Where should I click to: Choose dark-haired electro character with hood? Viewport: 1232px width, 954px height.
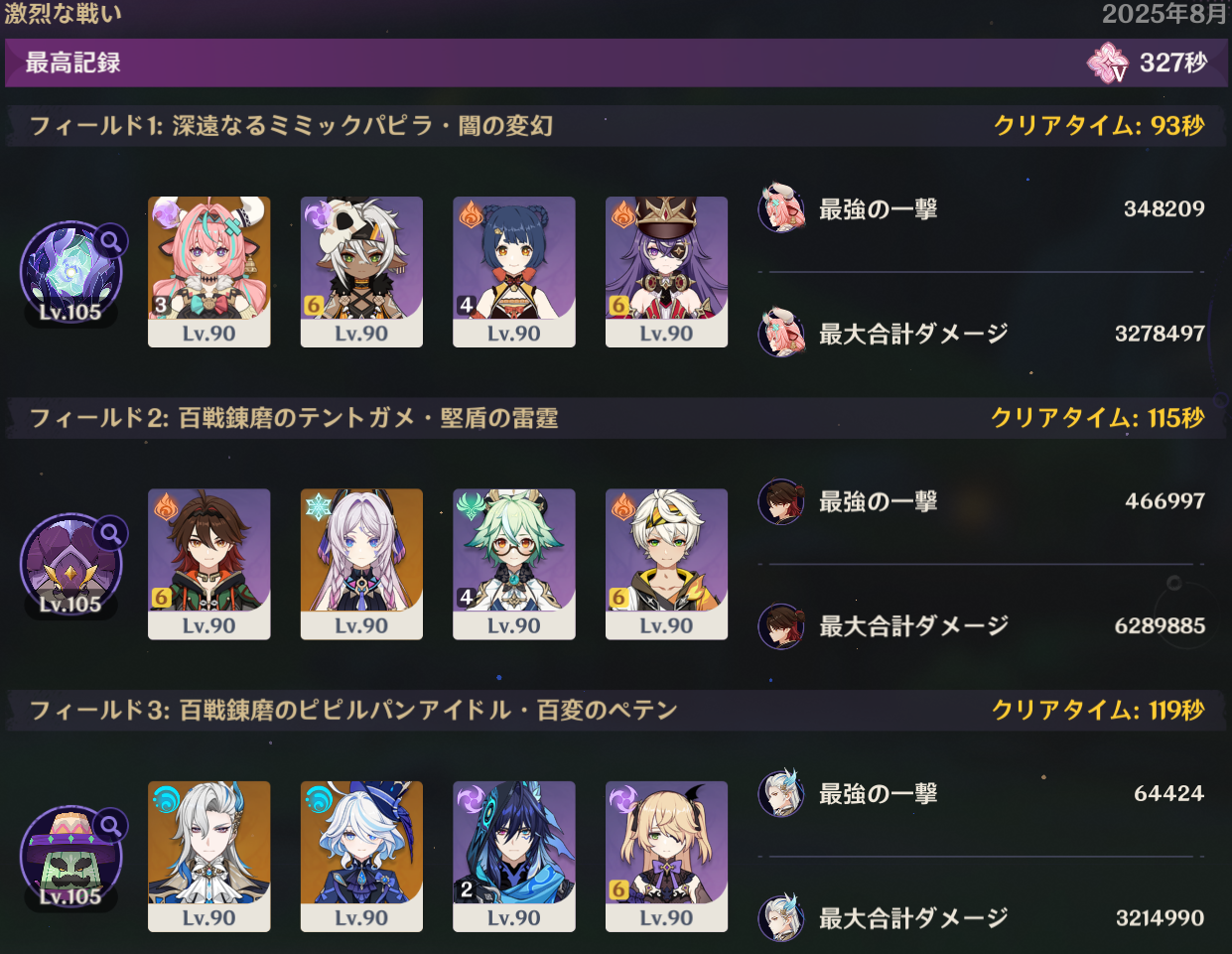pos(514,856)
